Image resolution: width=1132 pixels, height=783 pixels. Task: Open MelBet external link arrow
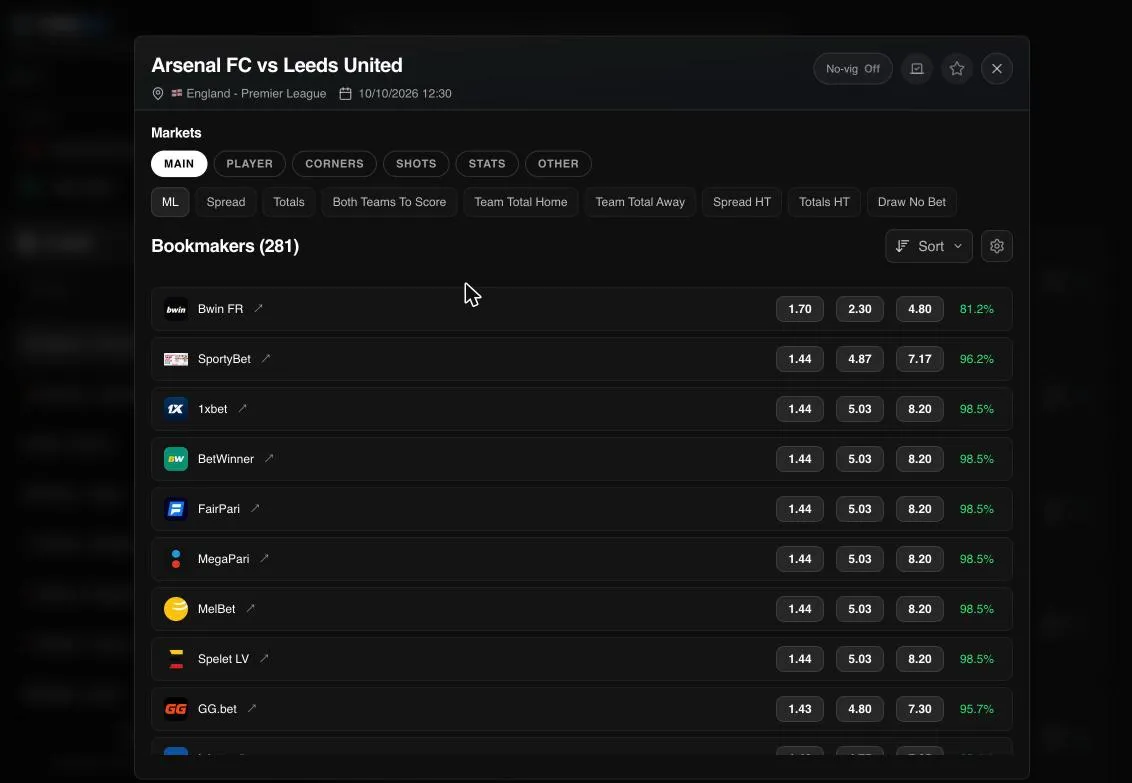tap(251, 608)
